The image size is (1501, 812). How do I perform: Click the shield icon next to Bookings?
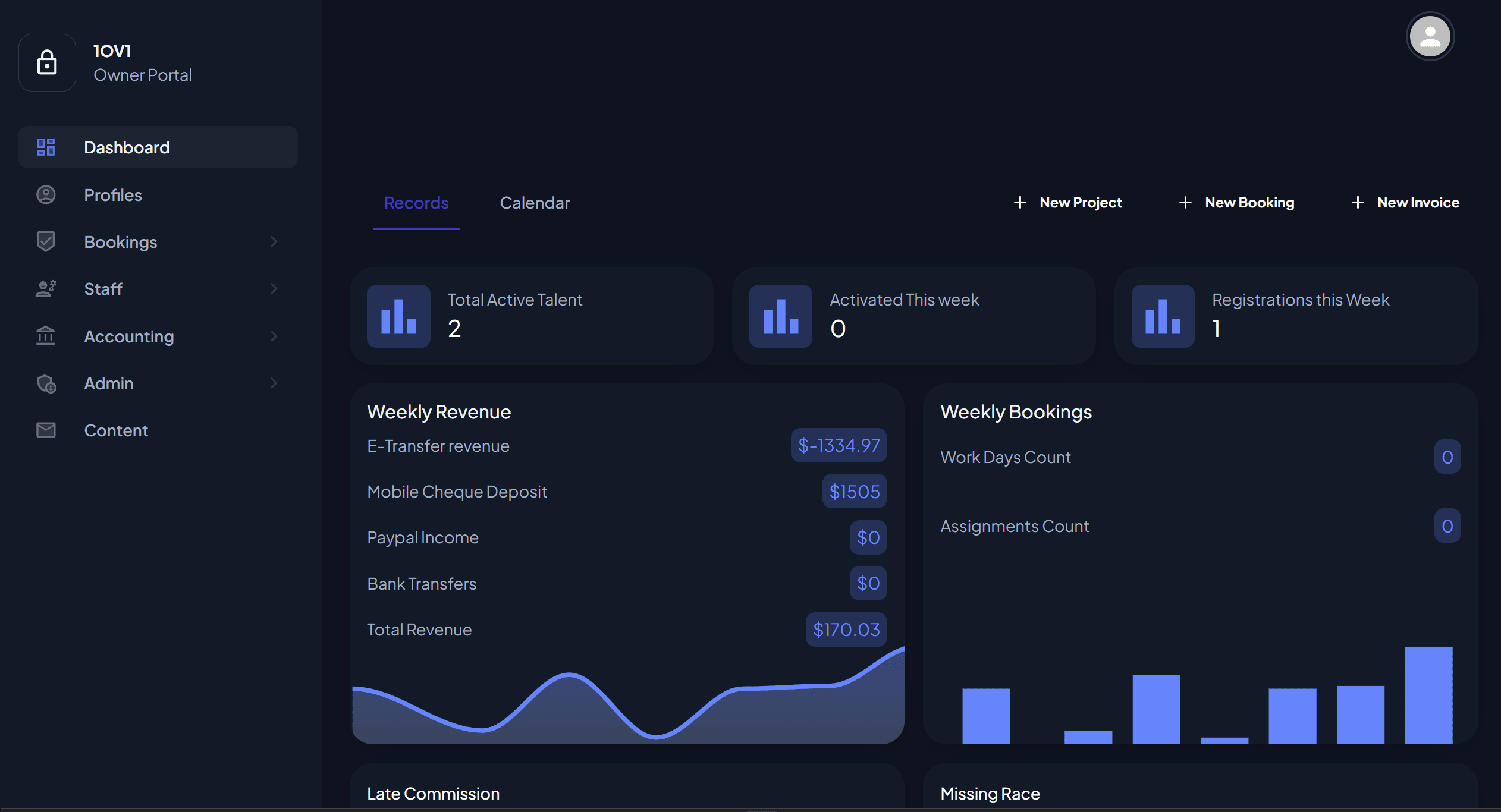tap(46, 241)
